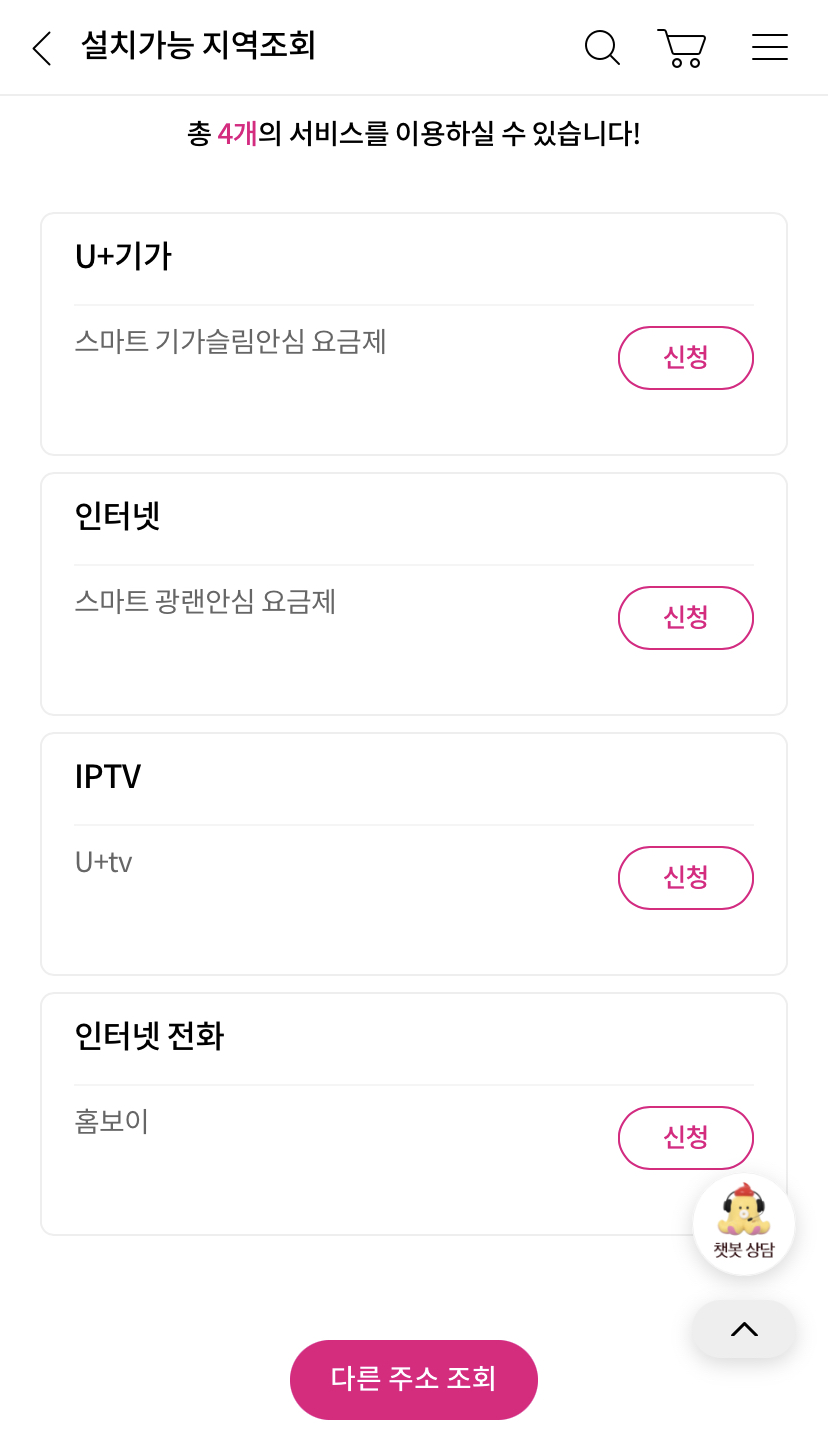The width and height of the screenshot is (828, 1440).
Task: Click the 홈보이 plan name
Action: [x=112, y=1122]
